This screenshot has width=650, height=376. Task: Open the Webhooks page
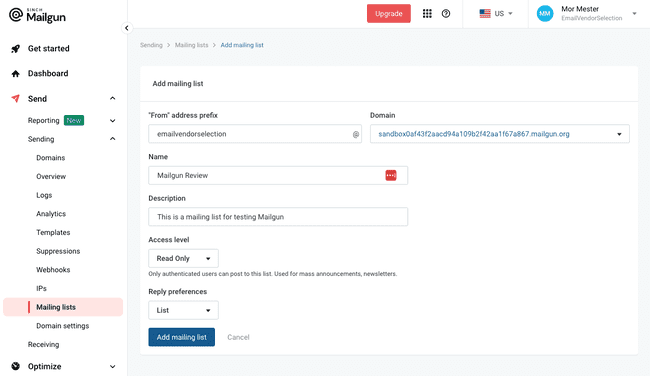pos(53,270)
